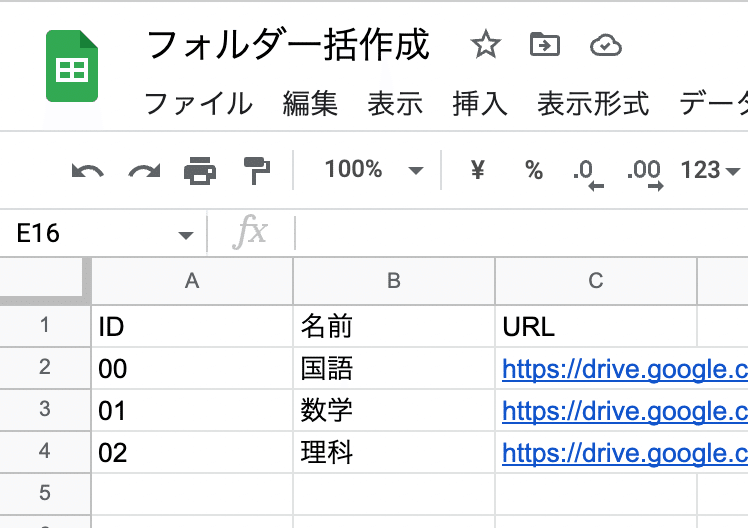
Task: Click the E16 name box field
Action: coord(104,234)
